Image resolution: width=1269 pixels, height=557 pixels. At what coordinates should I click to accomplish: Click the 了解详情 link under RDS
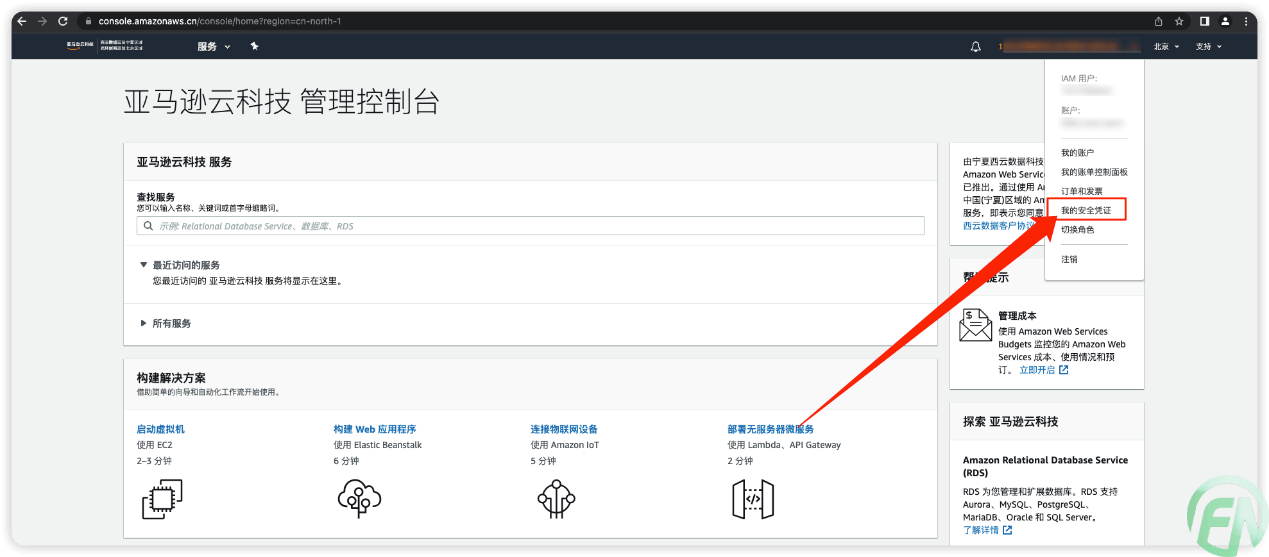pos(987,530)
